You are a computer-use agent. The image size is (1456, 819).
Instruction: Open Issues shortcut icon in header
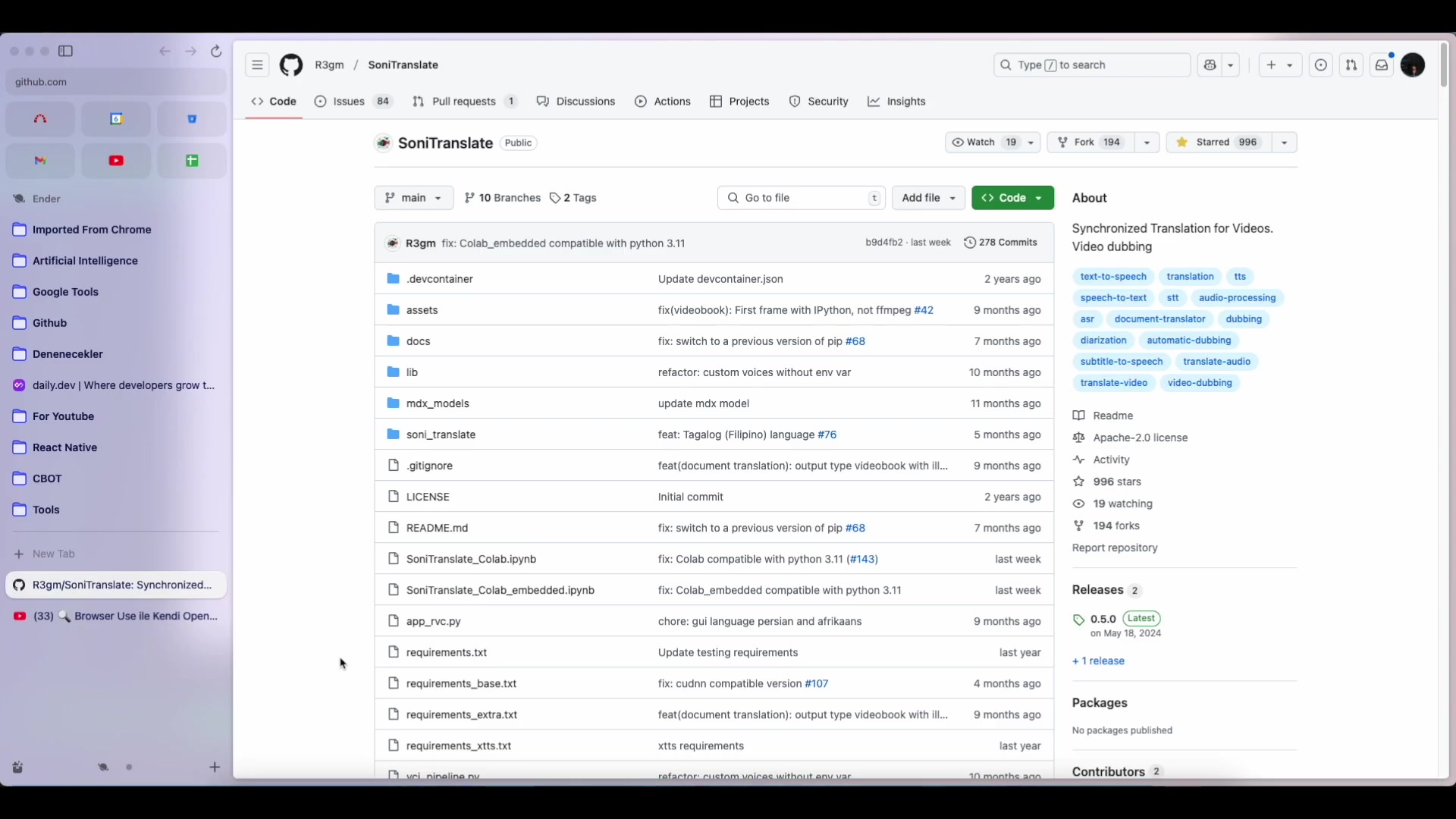point(1321,65)
